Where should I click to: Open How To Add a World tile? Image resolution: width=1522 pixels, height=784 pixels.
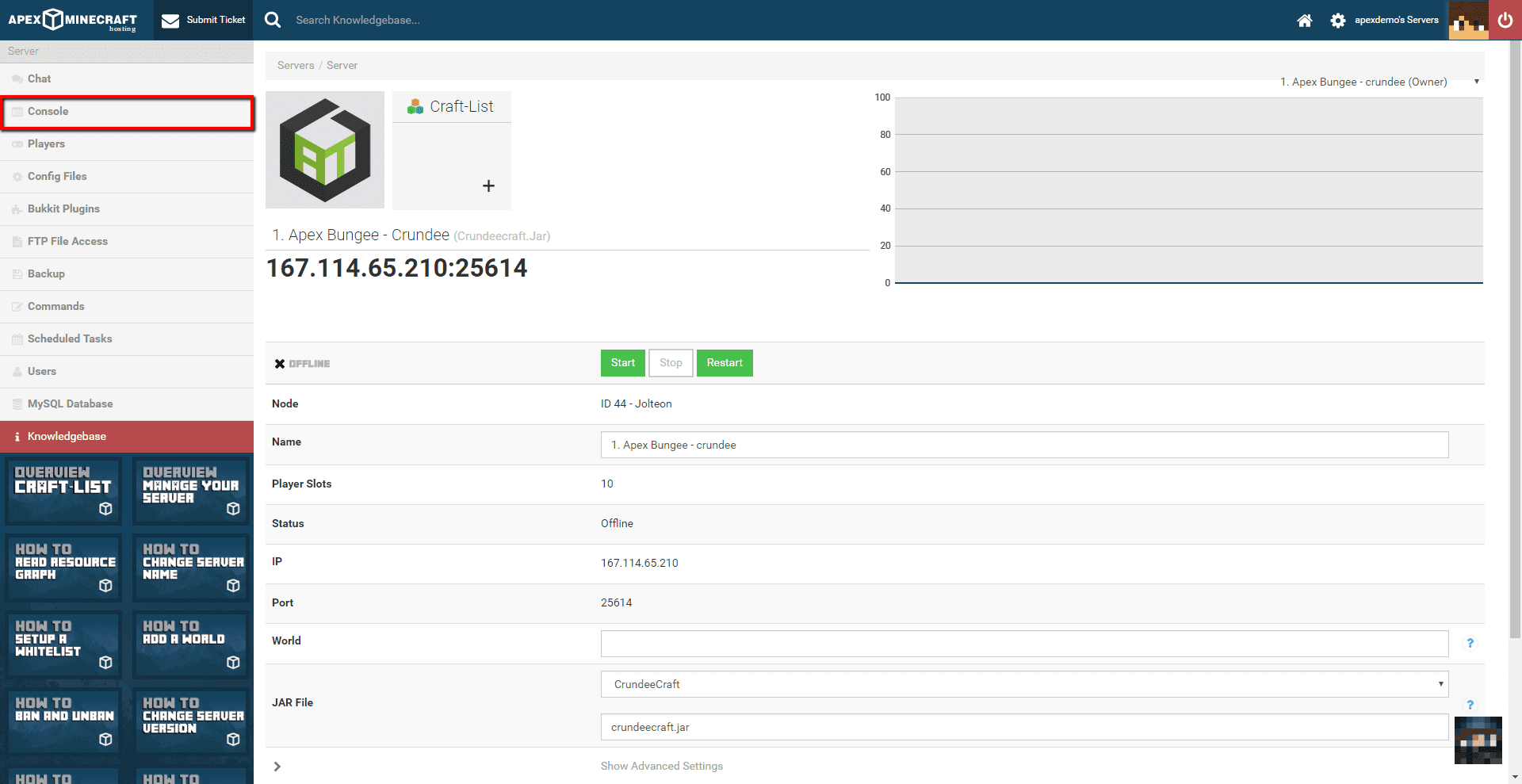191,644
